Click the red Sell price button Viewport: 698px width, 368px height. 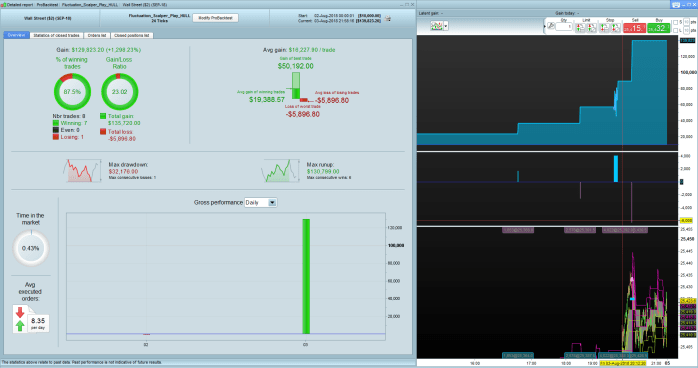(635, 28)
